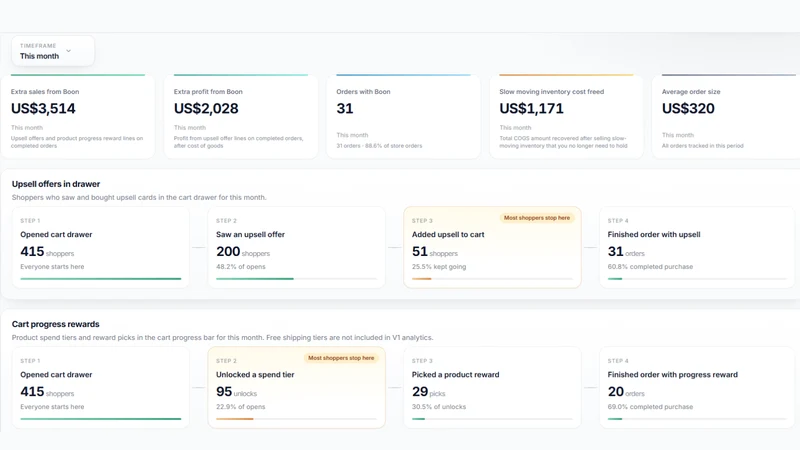Click the Added upsell to cart progress bar
Image resolution: width=800 pixels, height=450 pixels.
point(492,279)
